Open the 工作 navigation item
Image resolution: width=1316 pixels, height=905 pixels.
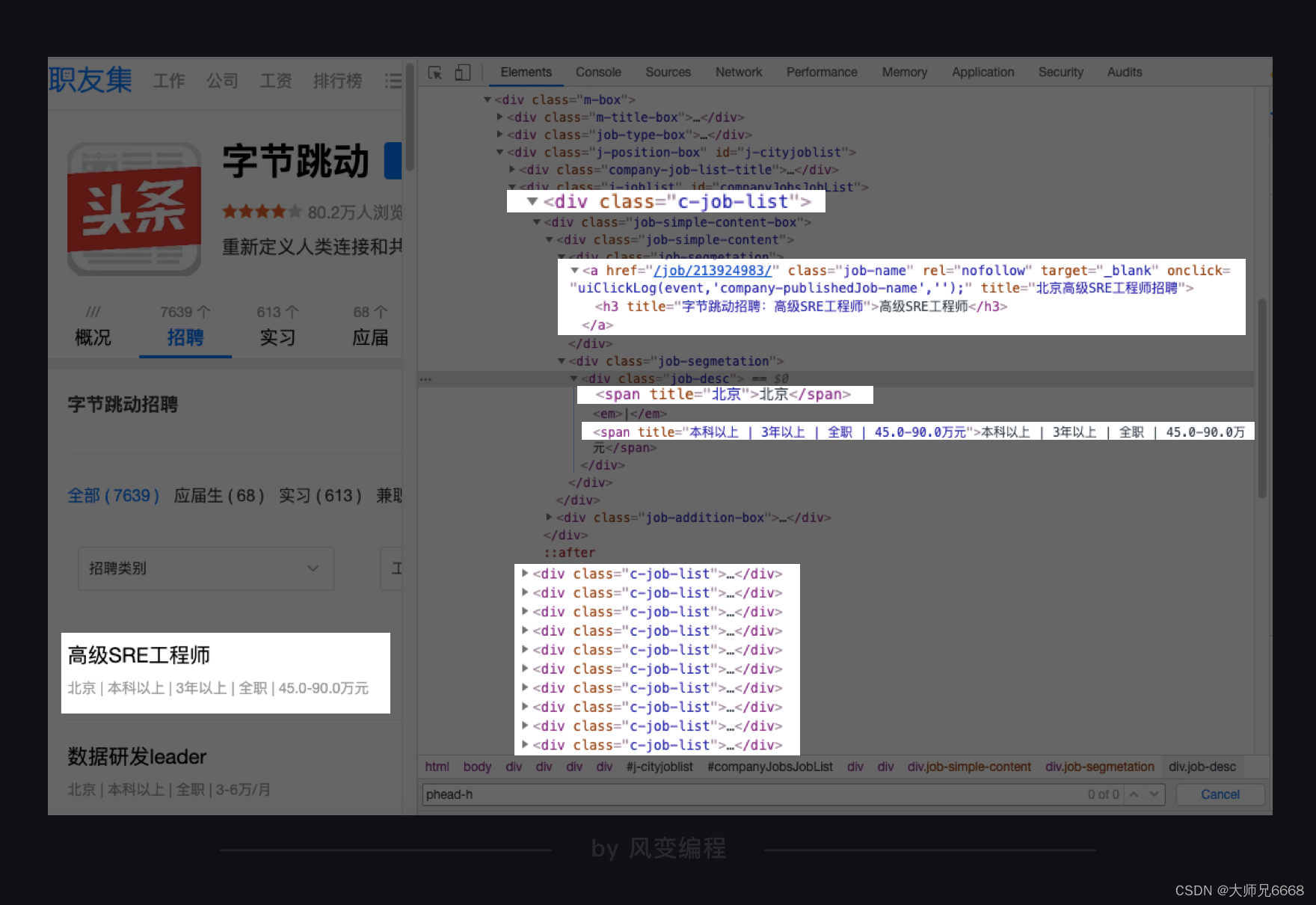(x=169, y=81)
